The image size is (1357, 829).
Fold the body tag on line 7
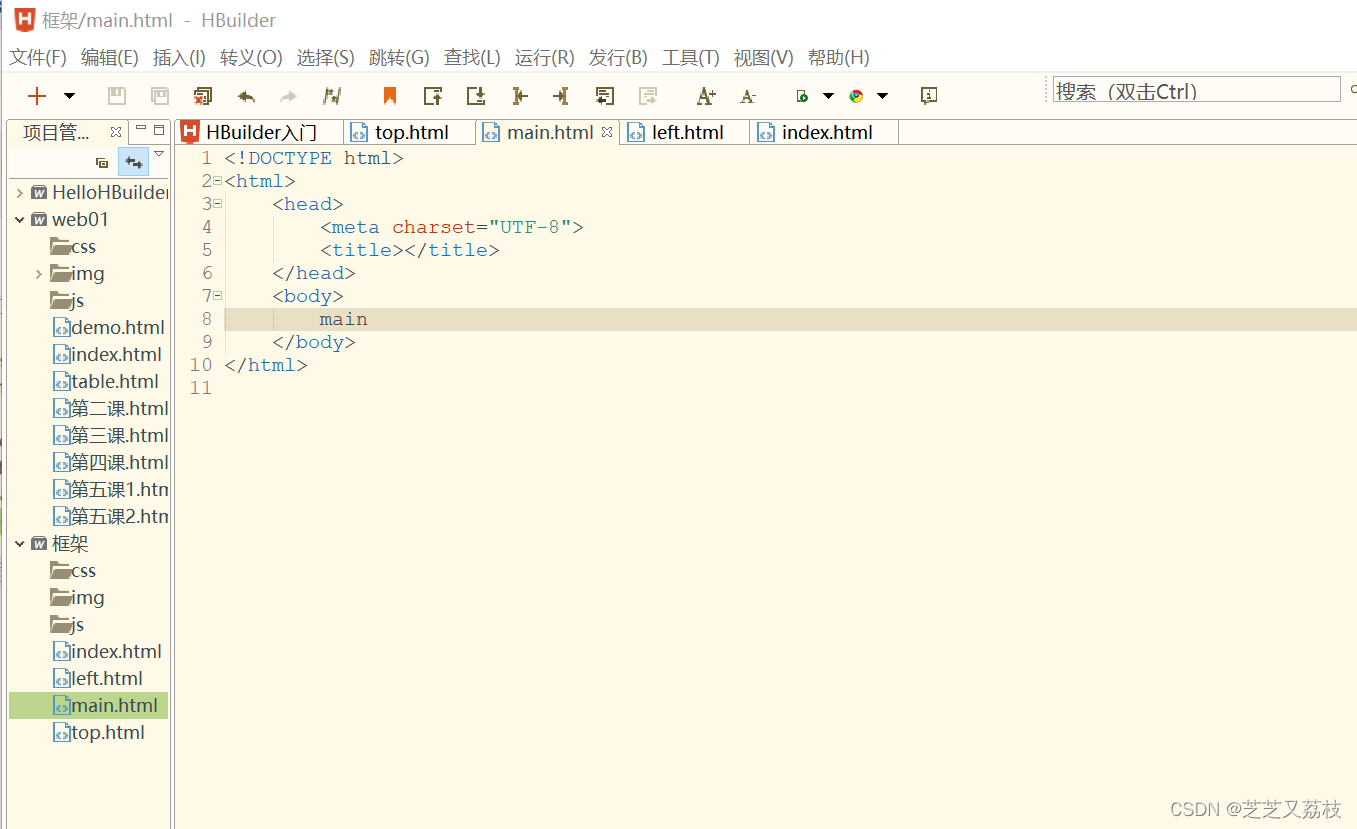217,296
